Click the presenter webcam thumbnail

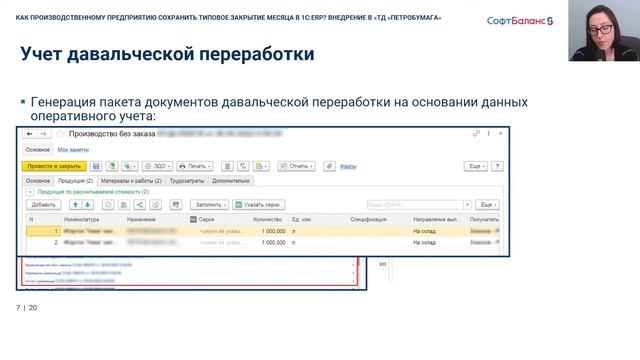[x=604, y=31]
